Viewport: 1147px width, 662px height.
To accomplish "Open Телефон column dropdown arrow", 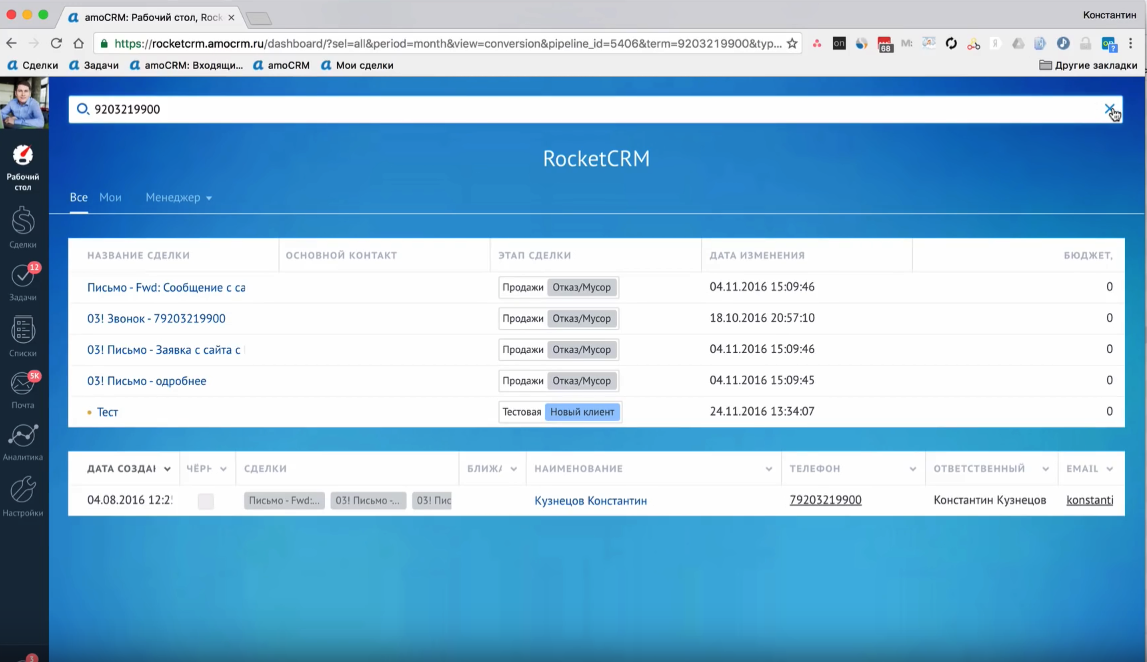I will pos(913,469).
